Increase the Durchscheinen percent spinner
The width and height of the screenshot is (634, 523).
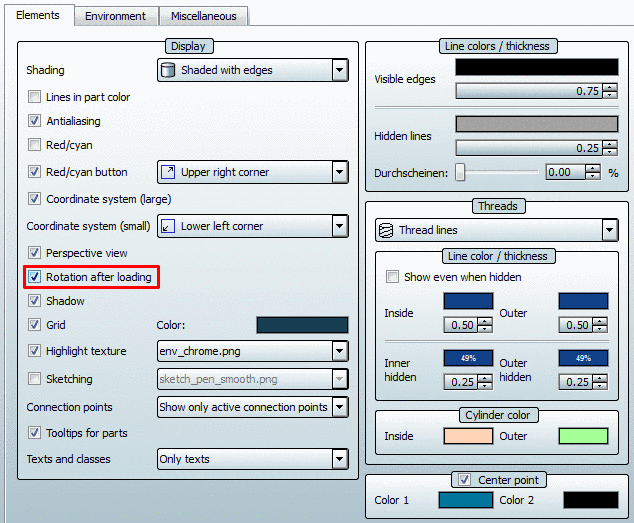[593, 169]
